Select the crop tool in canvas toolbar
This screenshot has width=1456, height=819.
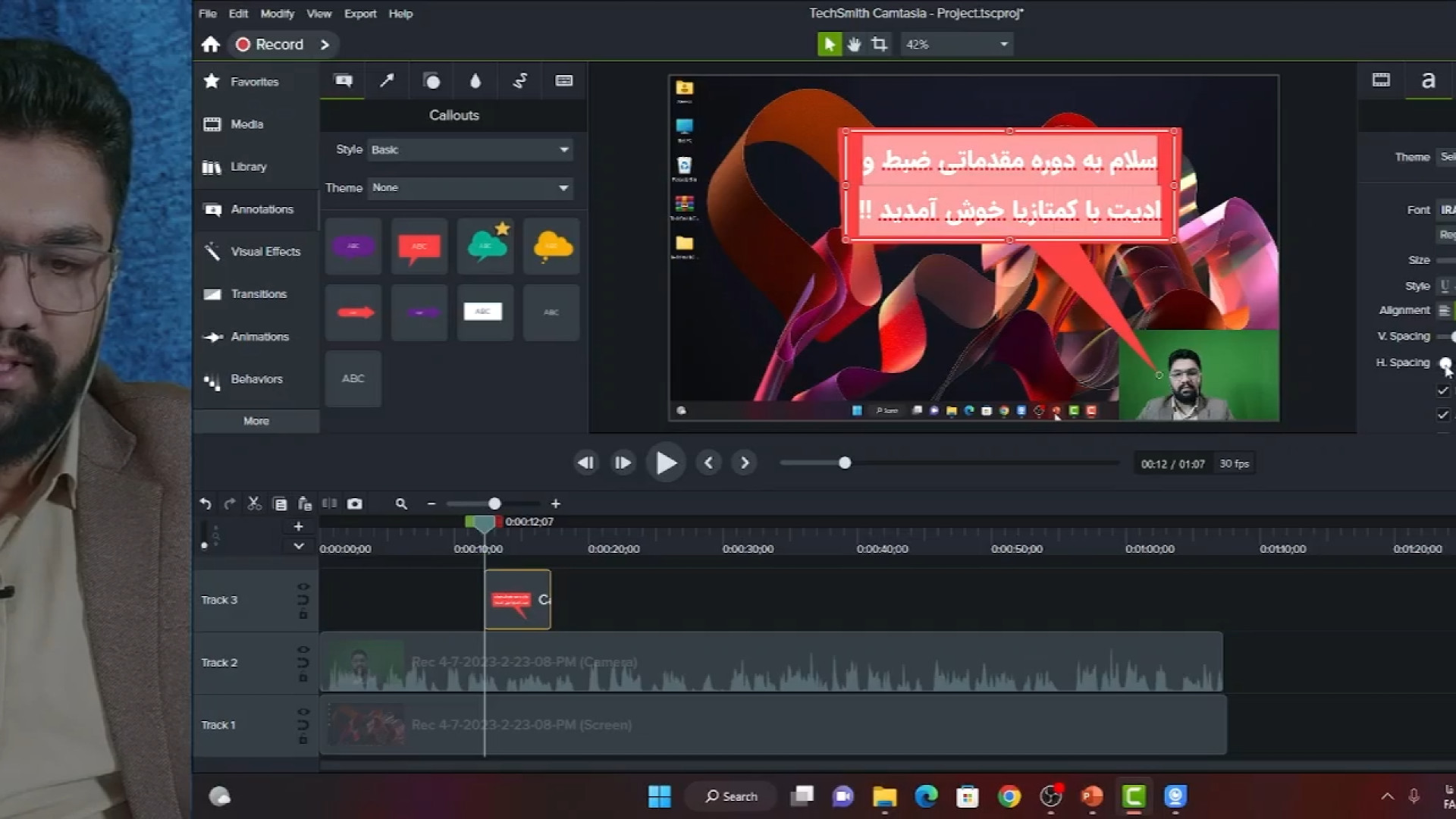[x=879, y=44]
